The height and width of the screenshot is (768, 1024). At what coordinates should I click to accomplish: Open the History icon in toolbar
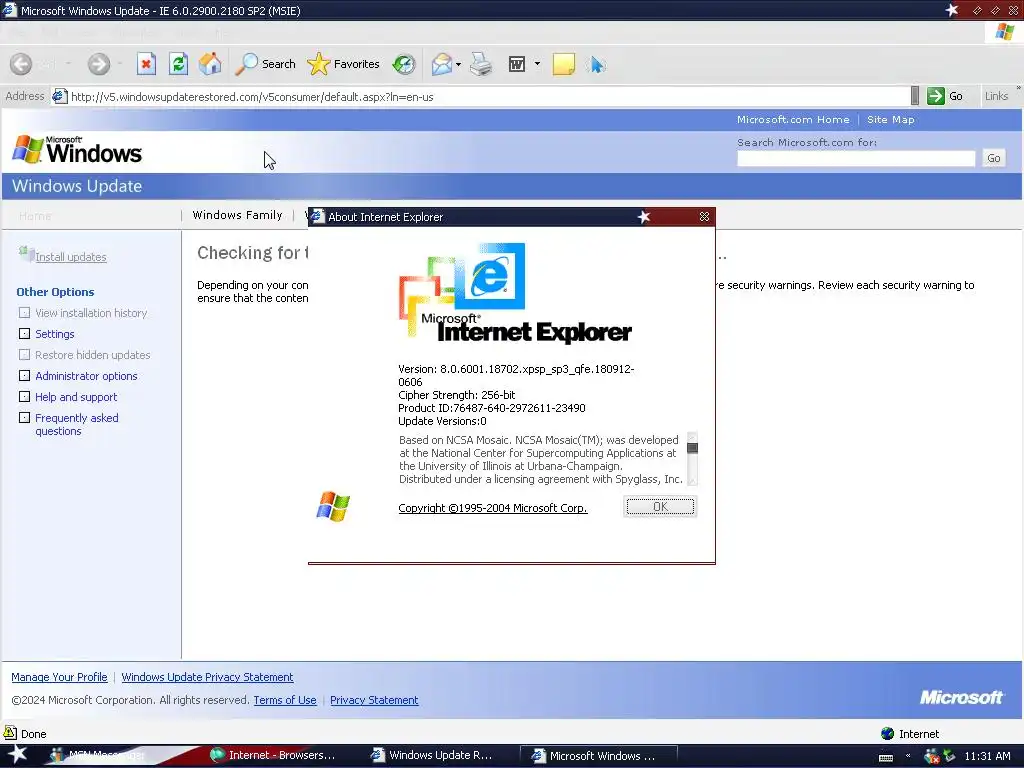point(404,64)
